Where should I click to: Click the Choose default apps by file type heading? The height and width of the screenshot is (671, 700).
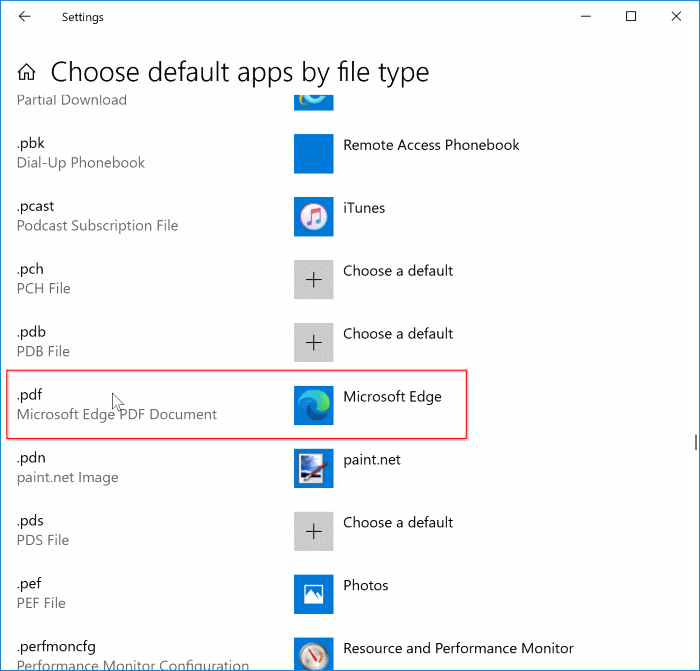click(x=240, y=72)
